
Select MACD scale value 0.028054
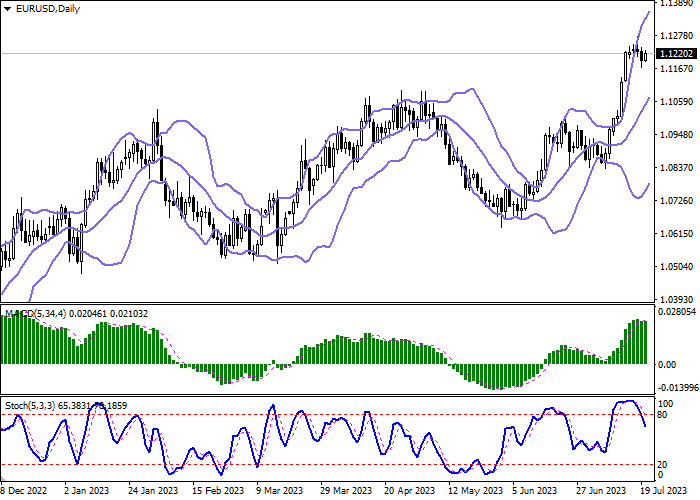point(677,312)
